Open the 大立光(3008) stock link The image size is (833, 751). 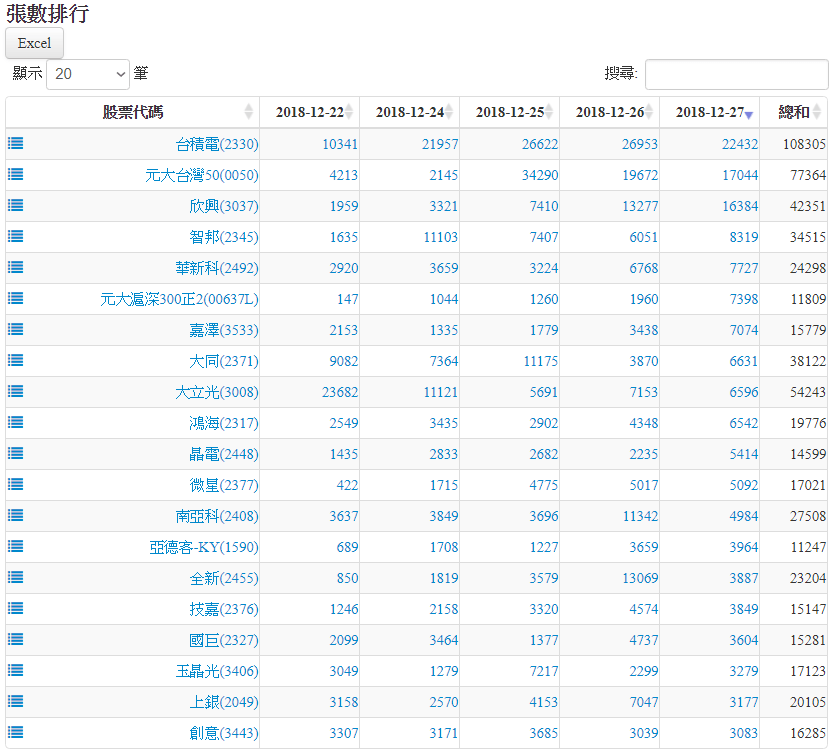tap(216, 392)
